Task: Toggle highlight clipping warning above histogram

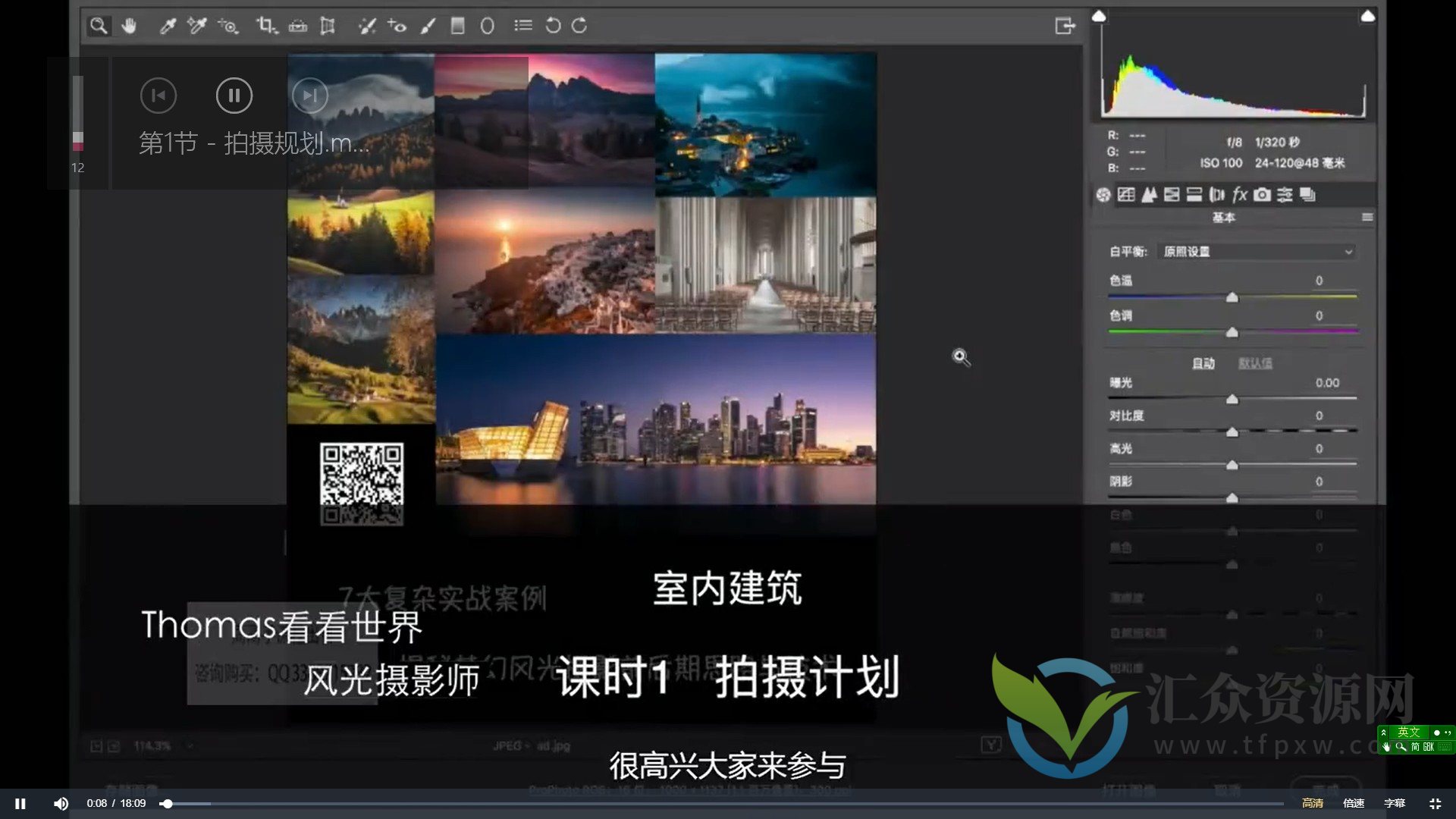Action: coord(1368,16)
